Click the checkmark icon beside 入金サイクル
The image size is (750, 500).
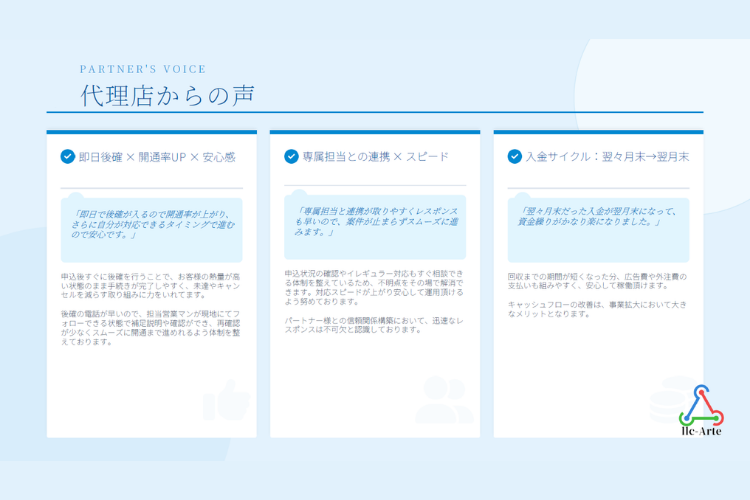514,156
